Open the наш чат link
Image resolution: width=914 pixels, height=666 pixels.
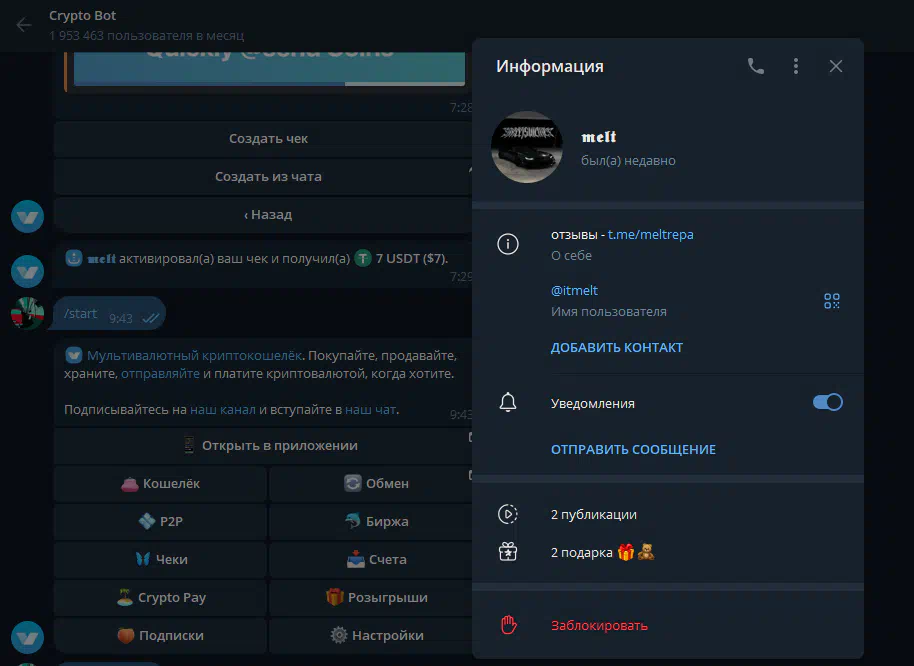click(370, 410)
